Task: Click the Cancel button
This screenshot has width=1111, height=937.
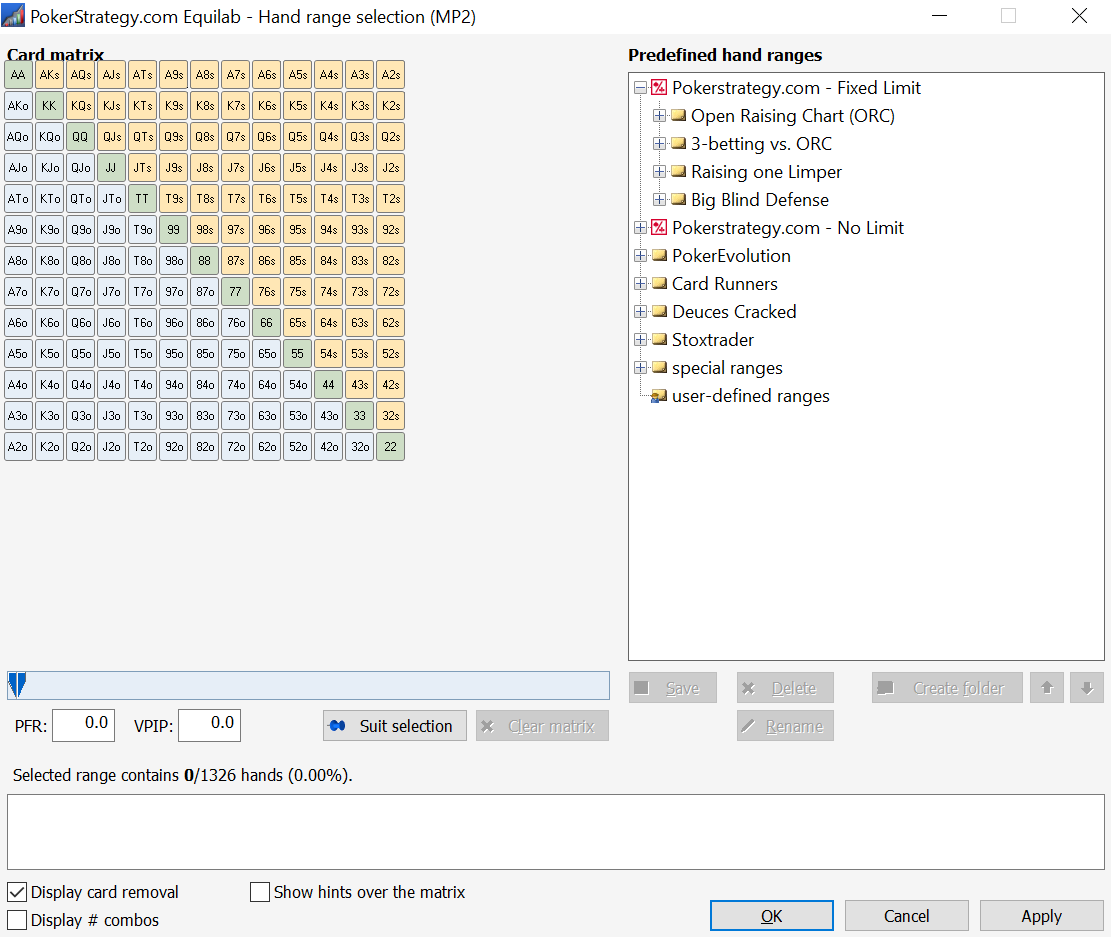Action: tap(906, 916)
